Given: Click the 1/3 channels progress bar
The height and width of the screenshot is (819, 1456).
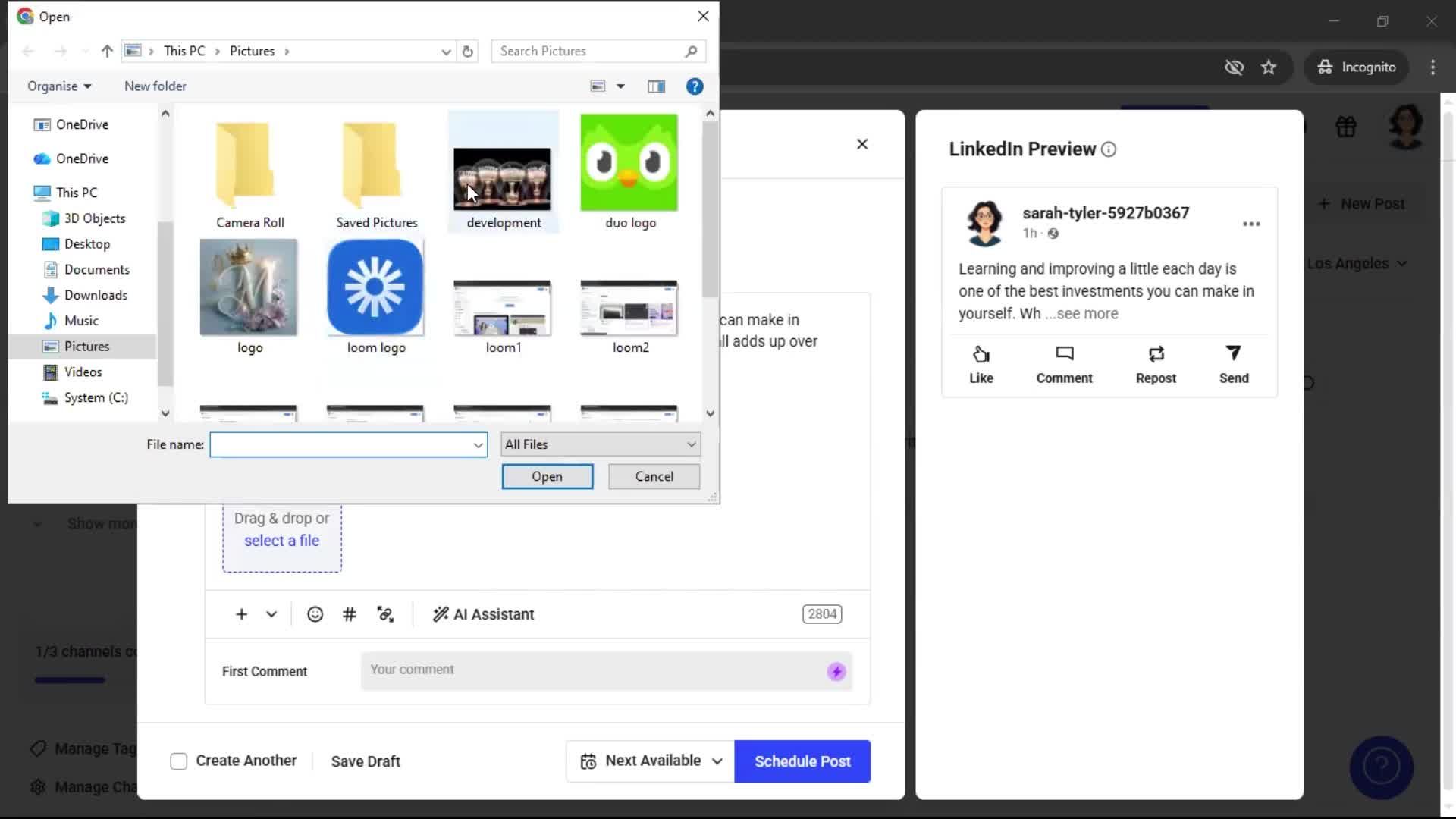Looking at the screenshot, I should 68,680.
